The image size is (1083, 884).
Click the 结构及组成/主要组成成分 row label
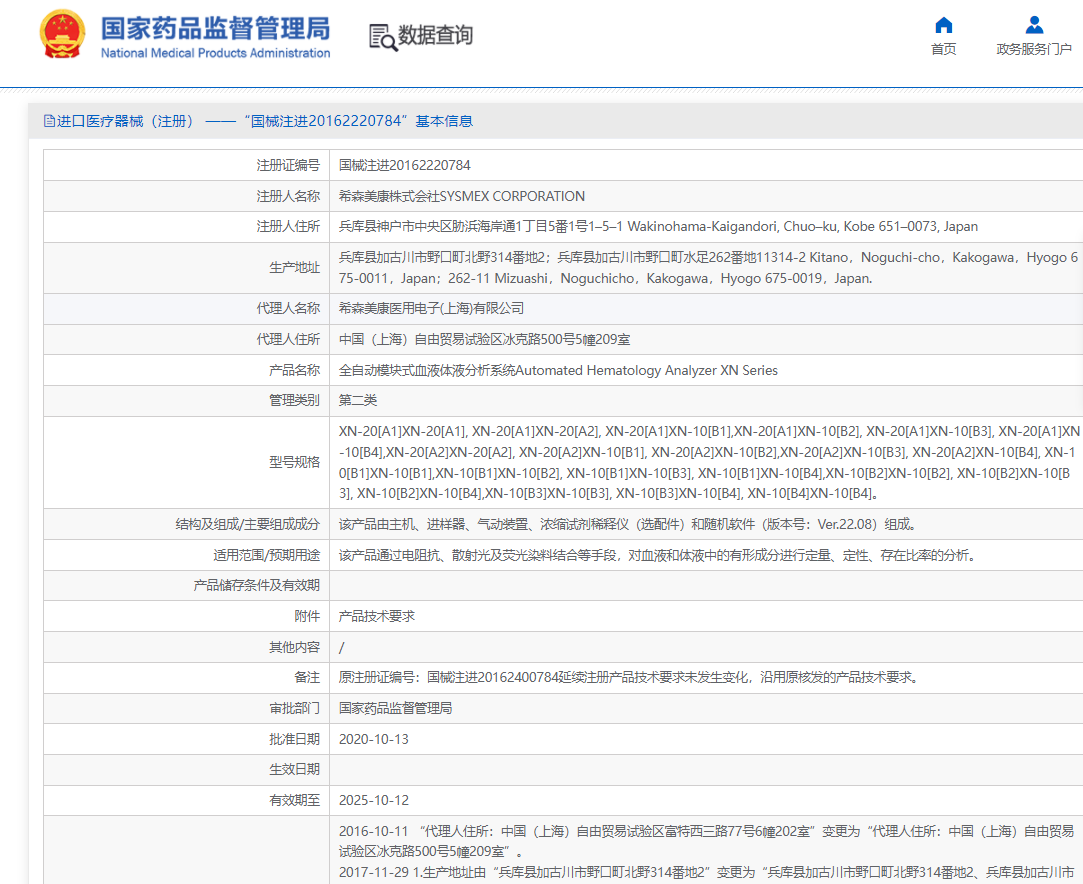pos(247,524)
